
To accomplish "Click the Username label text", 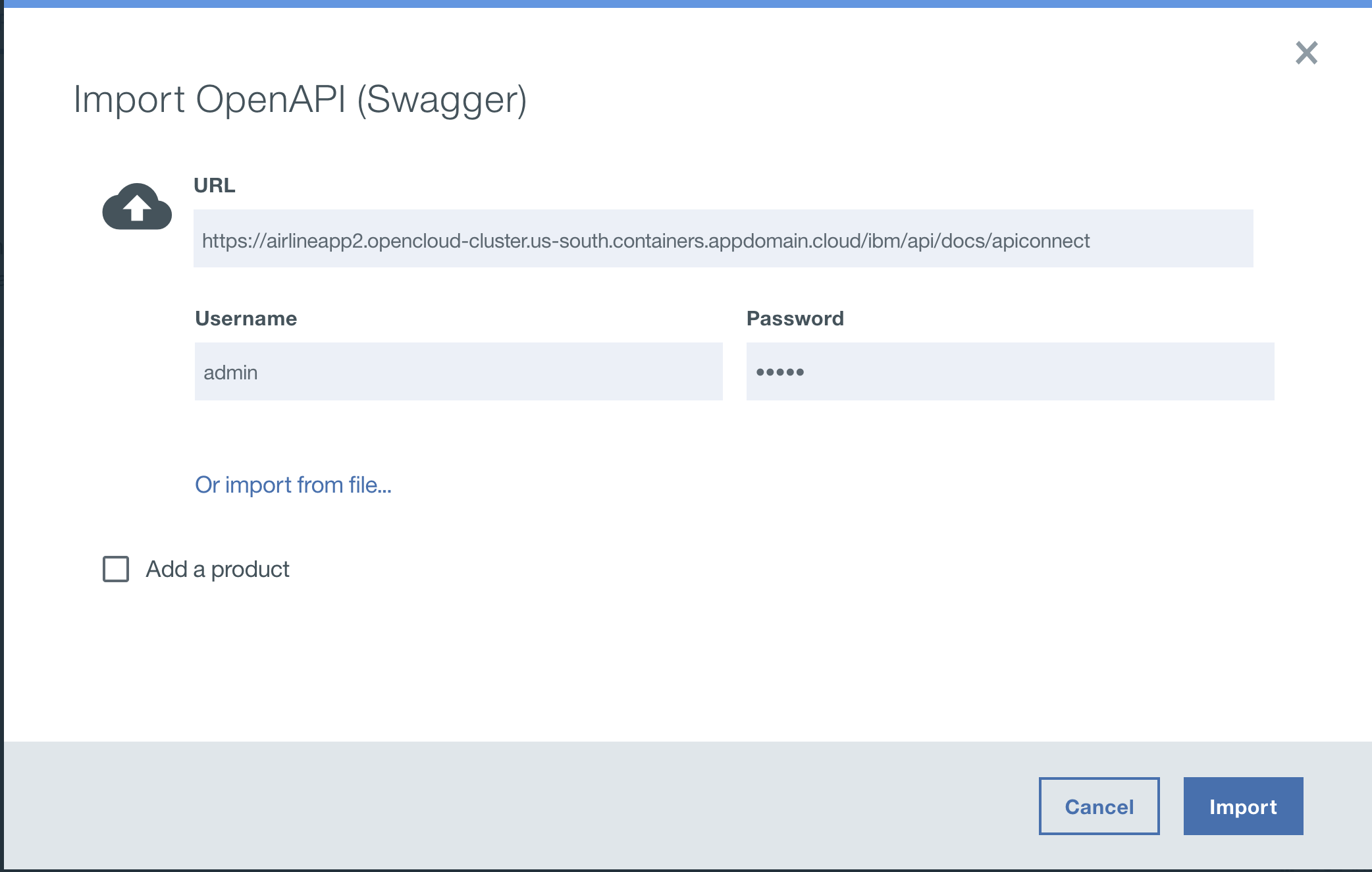I will coord(246,319).
